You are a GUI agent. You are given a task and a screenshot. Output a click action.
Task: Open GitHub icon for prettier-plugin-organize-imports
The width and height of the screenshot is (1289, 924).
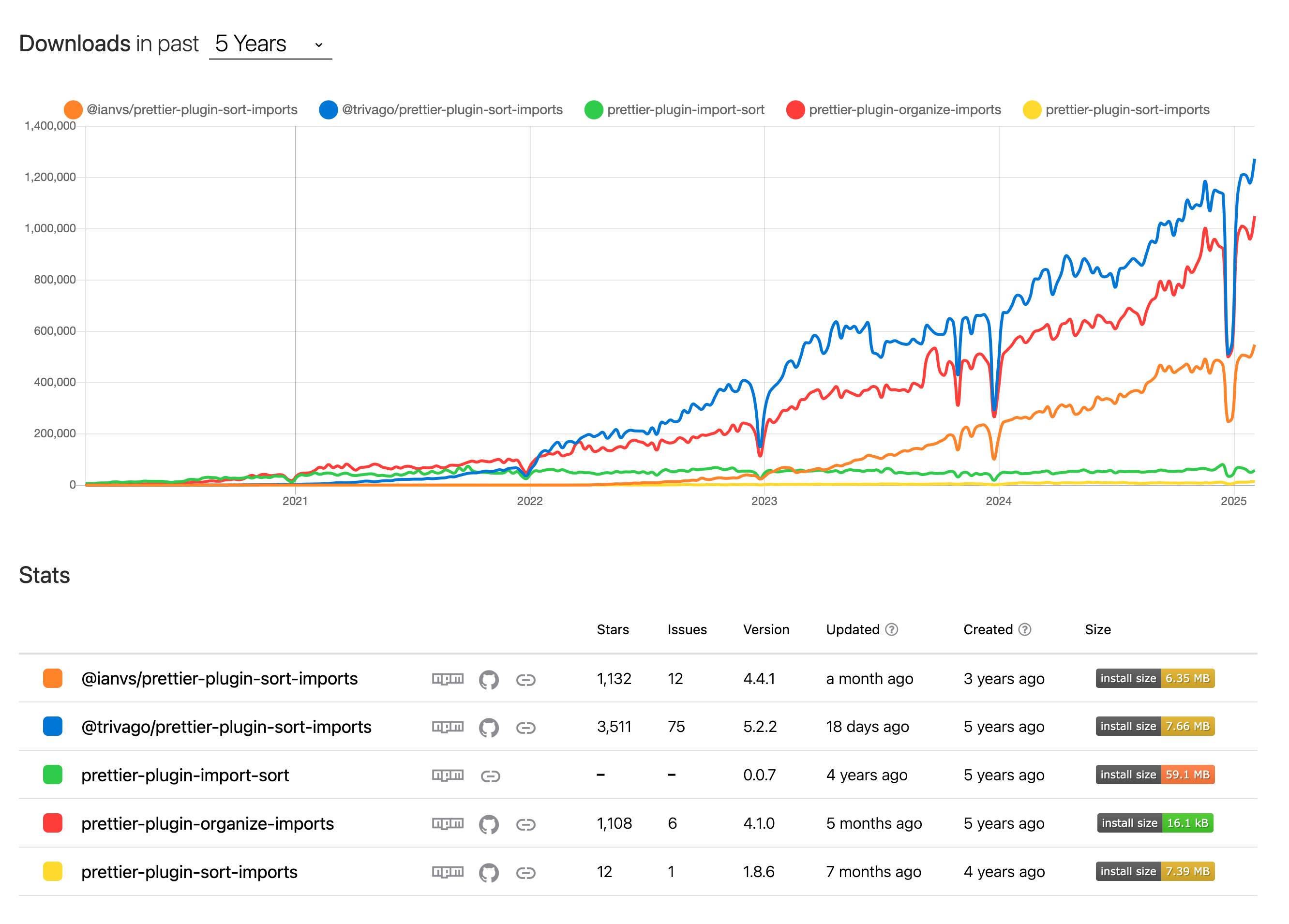pyautogui.click(x=489, y=824)
